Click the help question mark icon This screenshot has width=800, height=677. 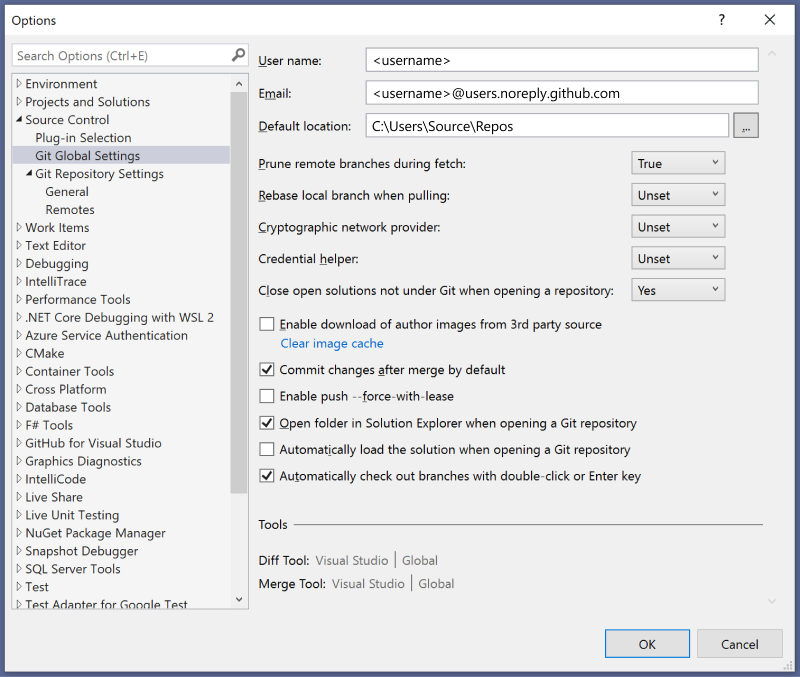tap(721, 20)
